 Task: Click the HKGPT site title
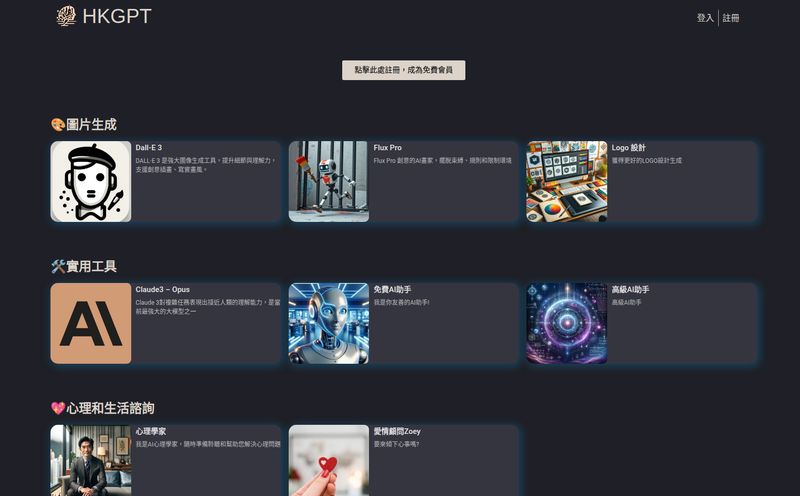tap(117, 16)
